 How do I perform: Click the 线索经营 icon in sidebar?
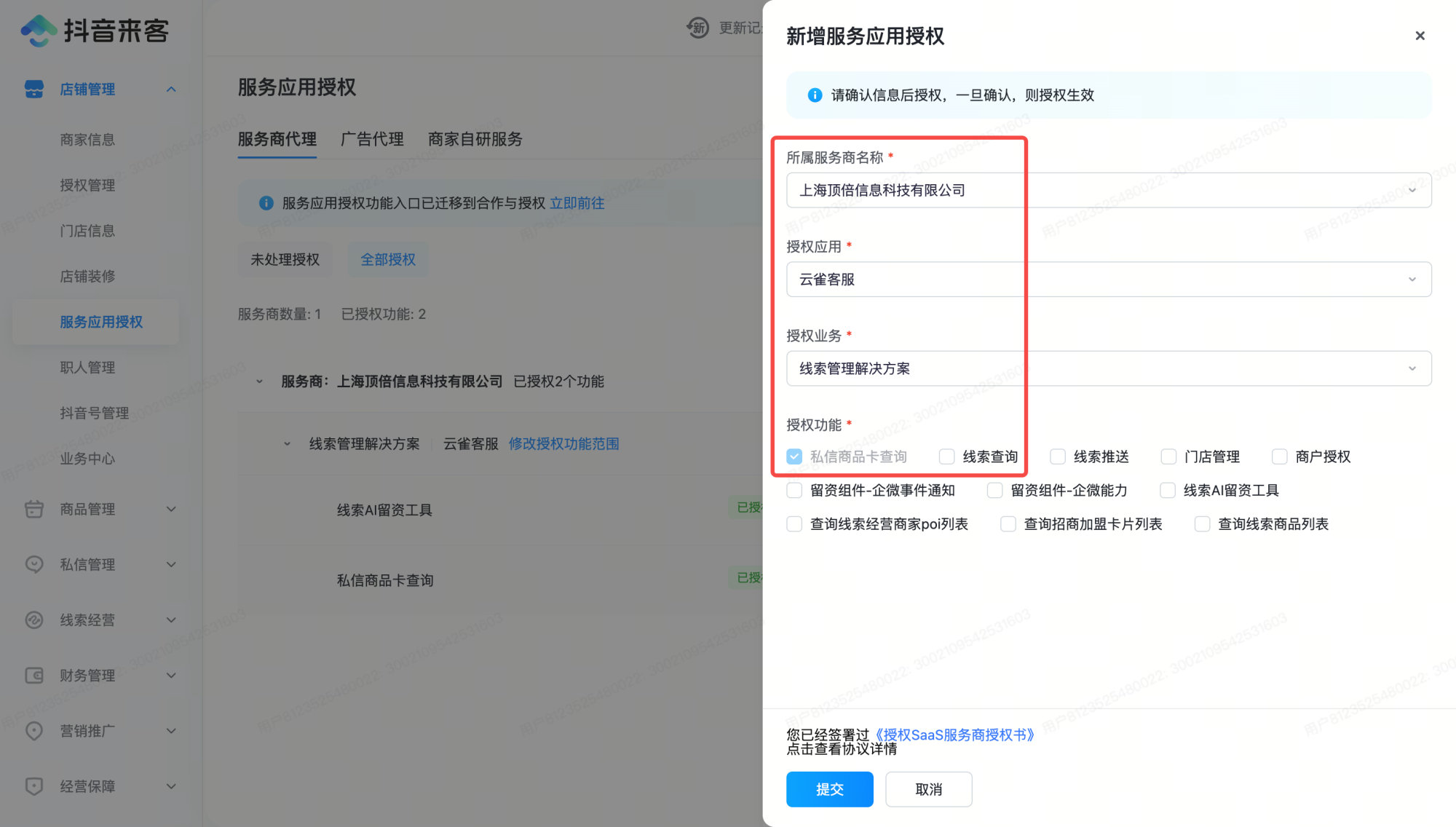34,620
